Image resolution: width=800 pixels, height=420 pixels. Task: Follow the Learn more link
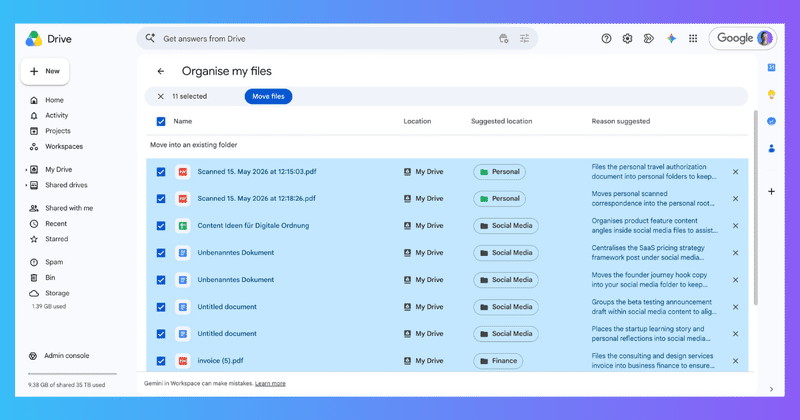270,383
